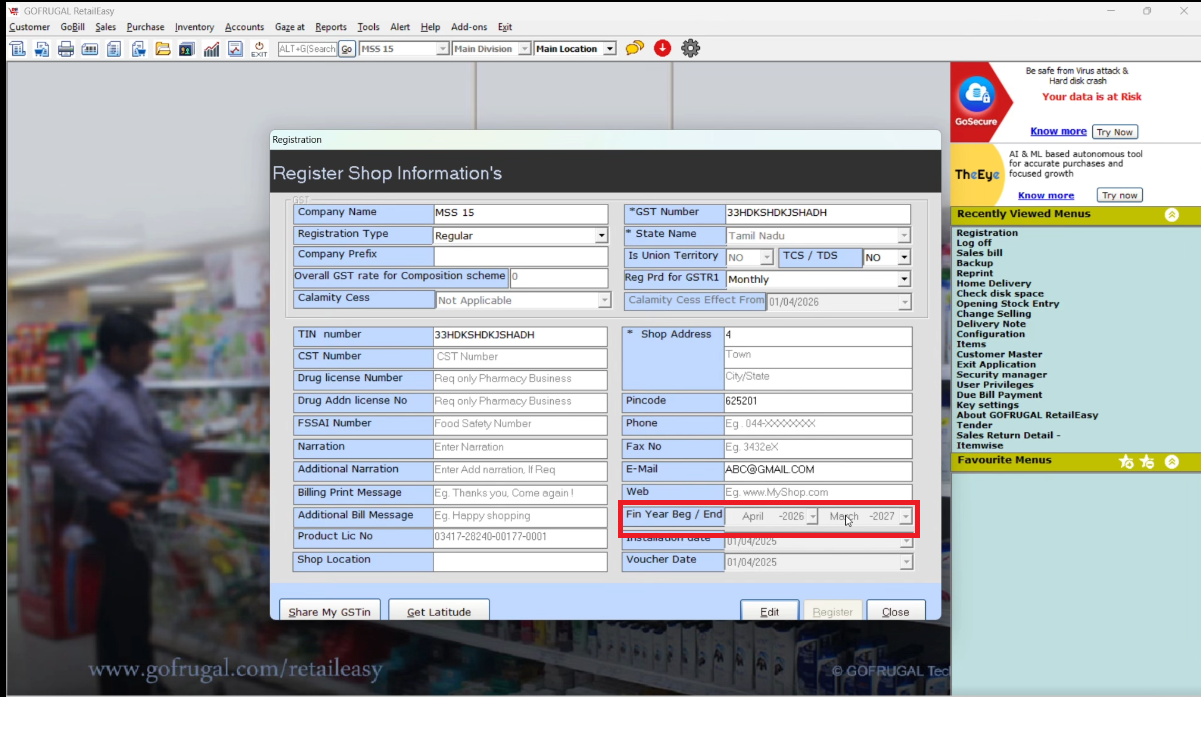Open User Privileges from recent menus

click(995, 385)
